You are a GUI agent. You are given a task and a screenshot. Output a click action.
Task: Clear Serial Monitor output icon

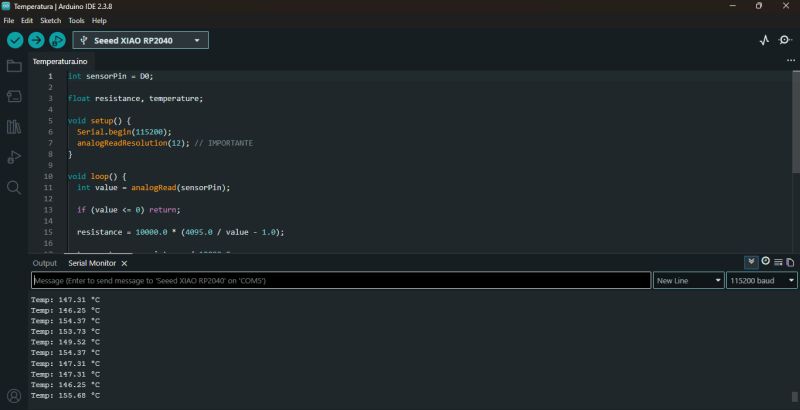(778, 262)
